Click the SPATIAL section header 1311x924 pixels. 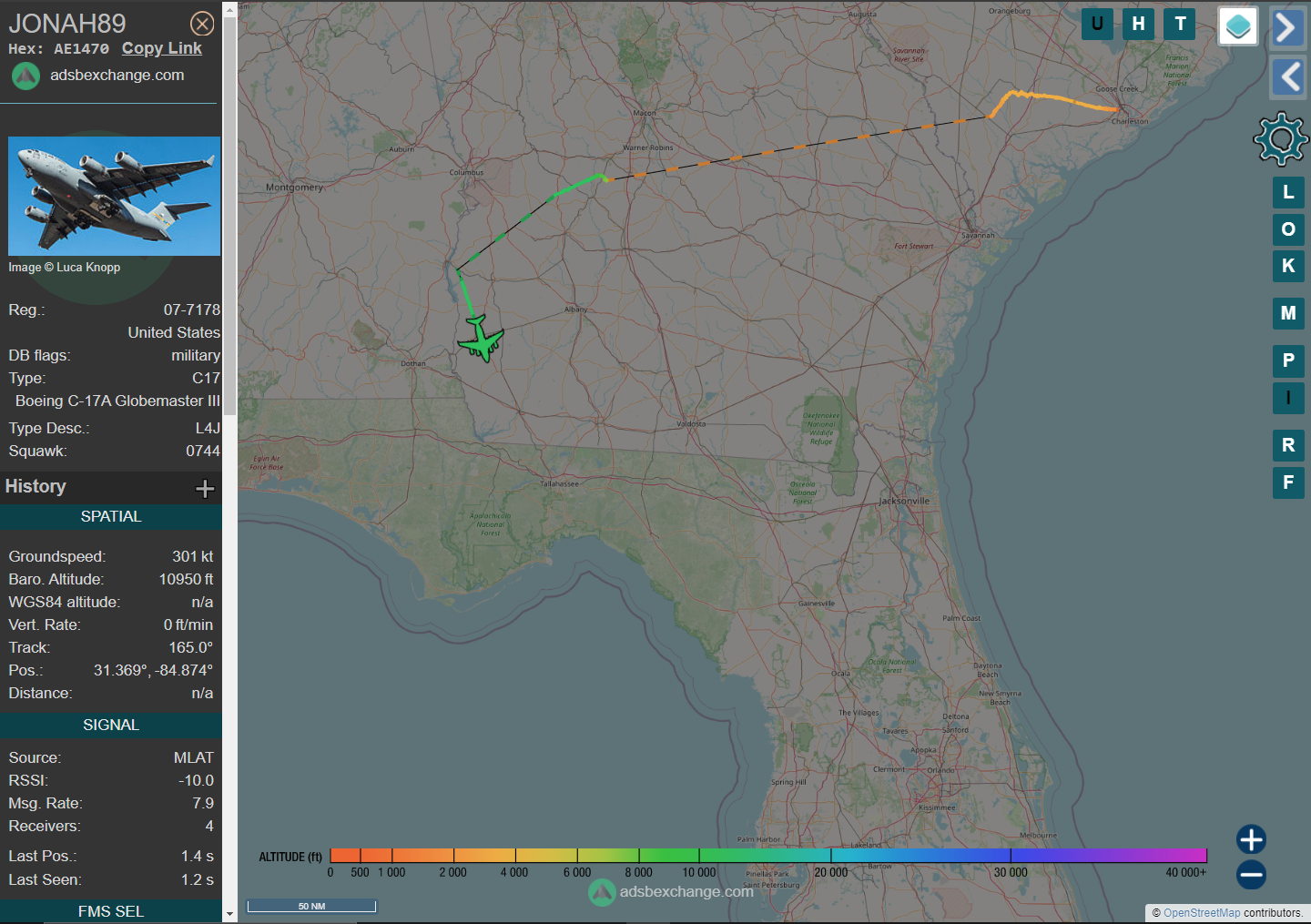(111, 516)
